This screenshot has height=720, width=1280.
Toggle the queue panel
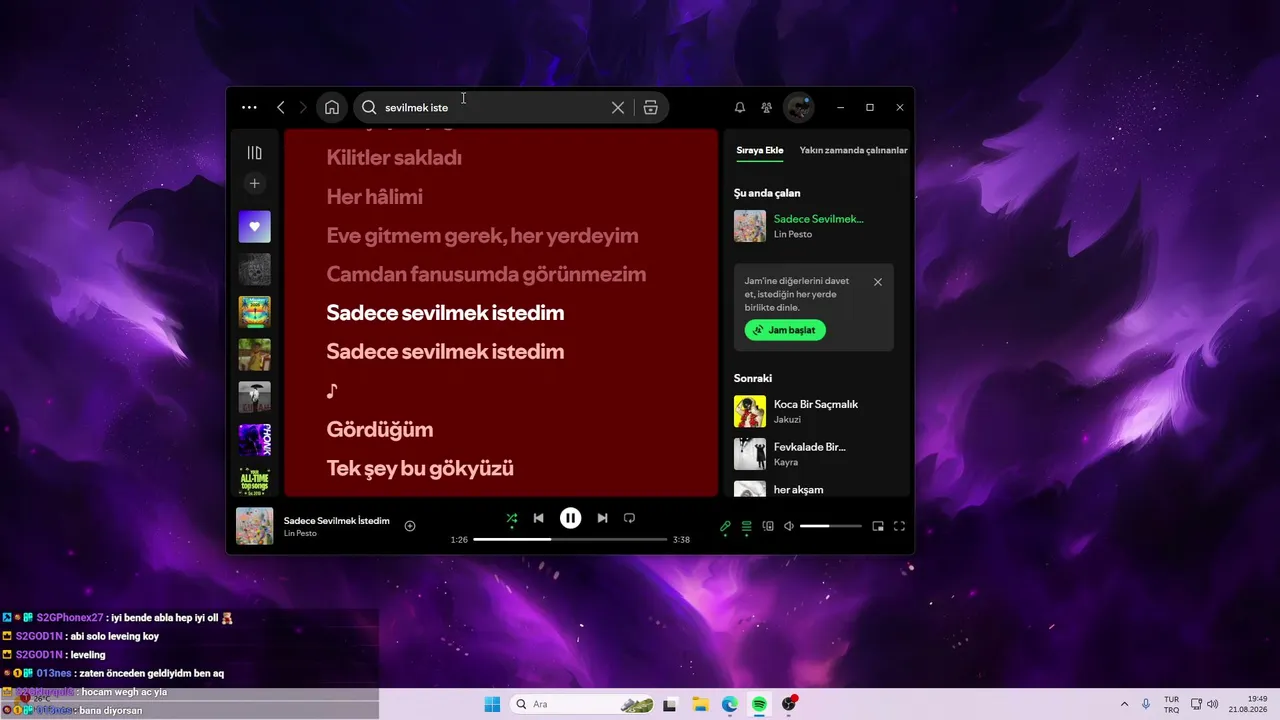click(x=746, y=526)
